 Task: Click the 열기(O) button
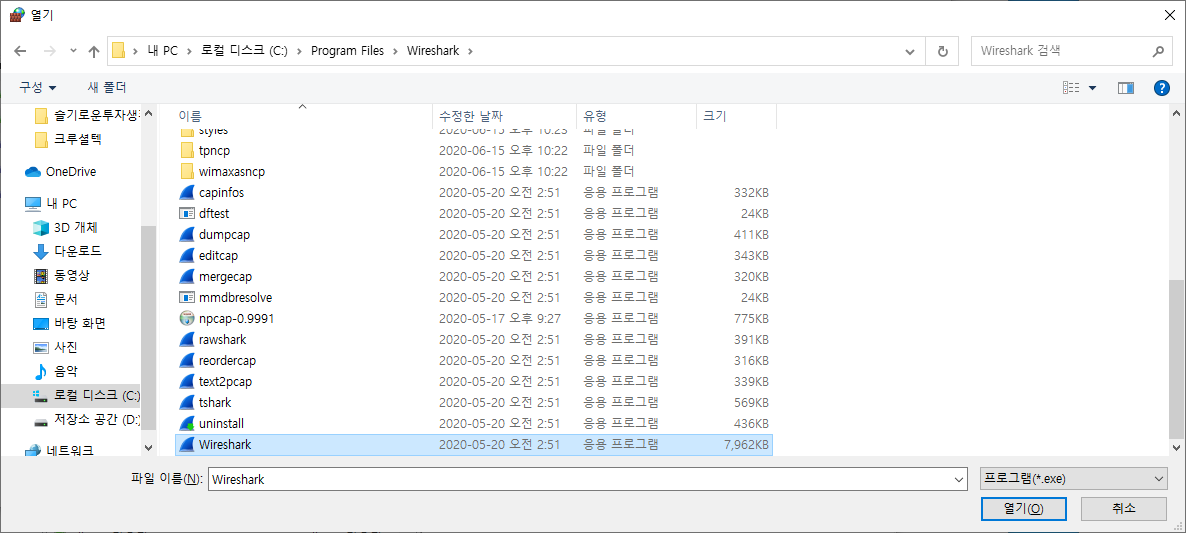tap(1024, 509)
